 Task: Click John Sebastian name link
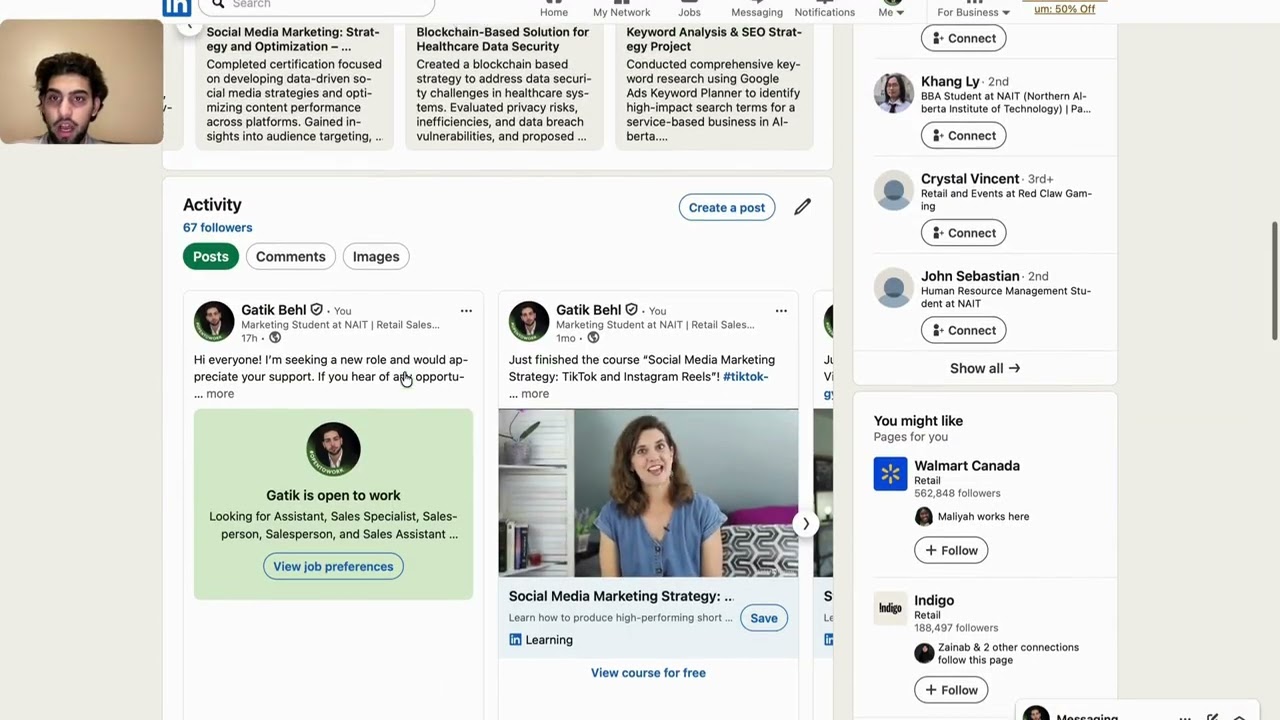point(970,276)
